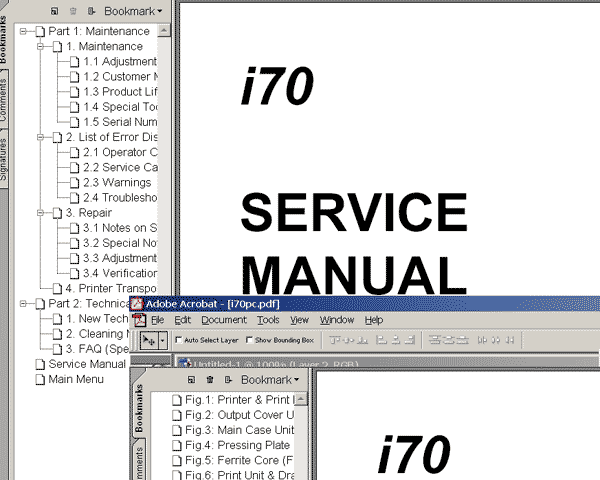Open the 3.1 Notes on bookmark

(x=120, y=228)
